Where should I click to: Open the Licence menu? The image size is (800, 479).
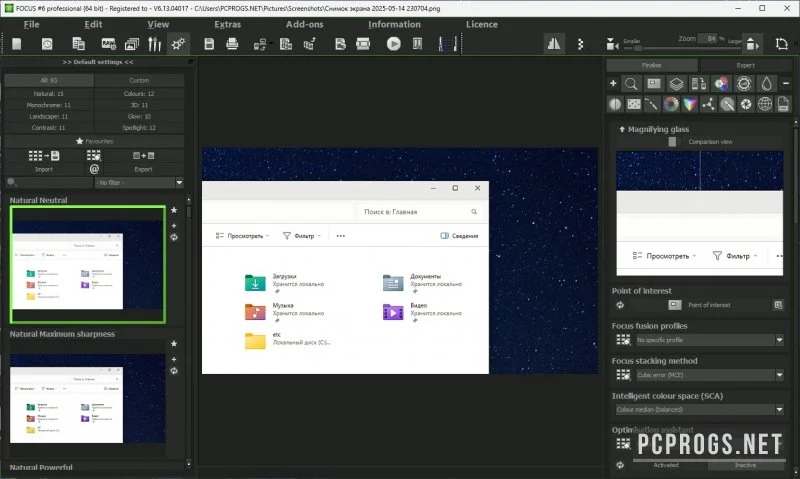click(482, 24)
